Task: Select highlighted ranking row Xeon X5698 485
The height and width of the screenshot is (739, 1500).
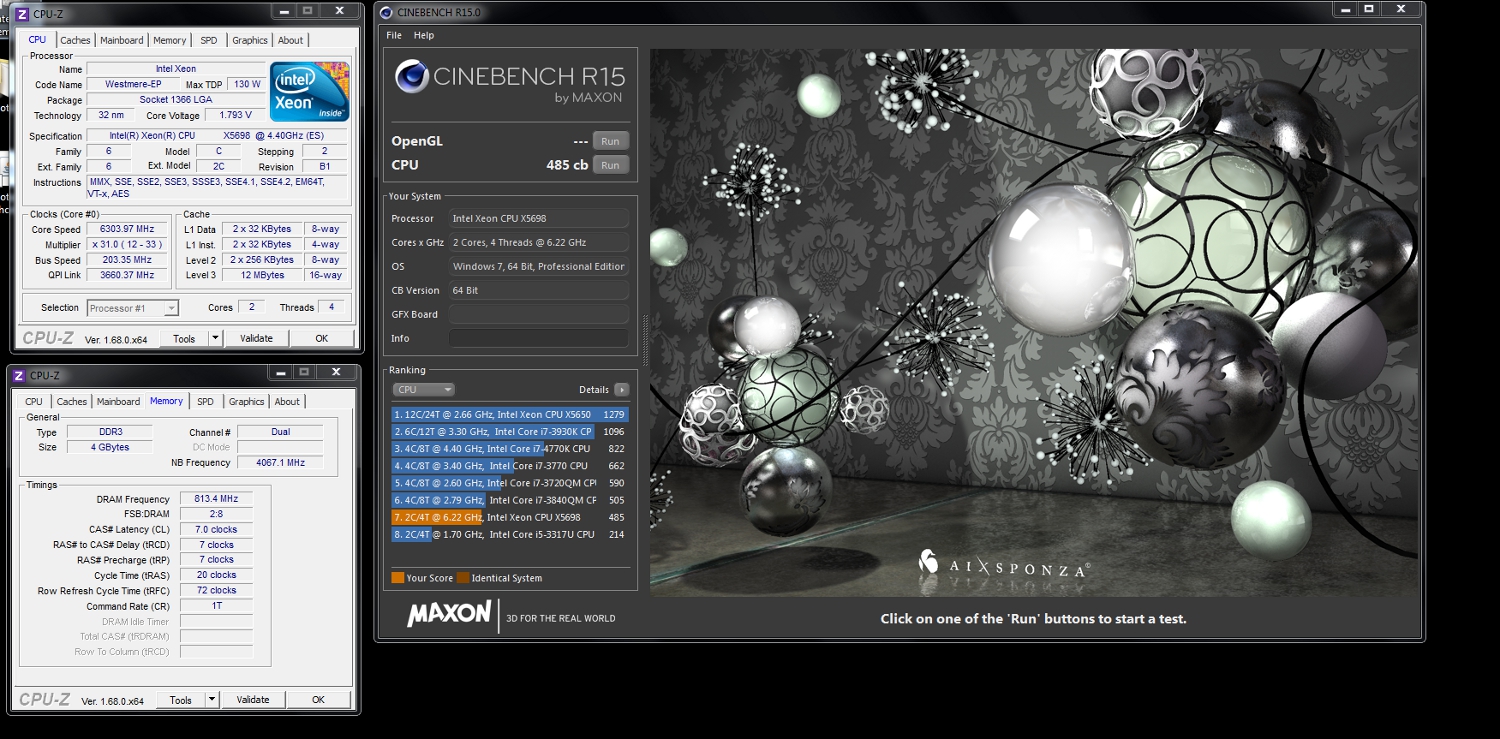Action: coord(510,517)
